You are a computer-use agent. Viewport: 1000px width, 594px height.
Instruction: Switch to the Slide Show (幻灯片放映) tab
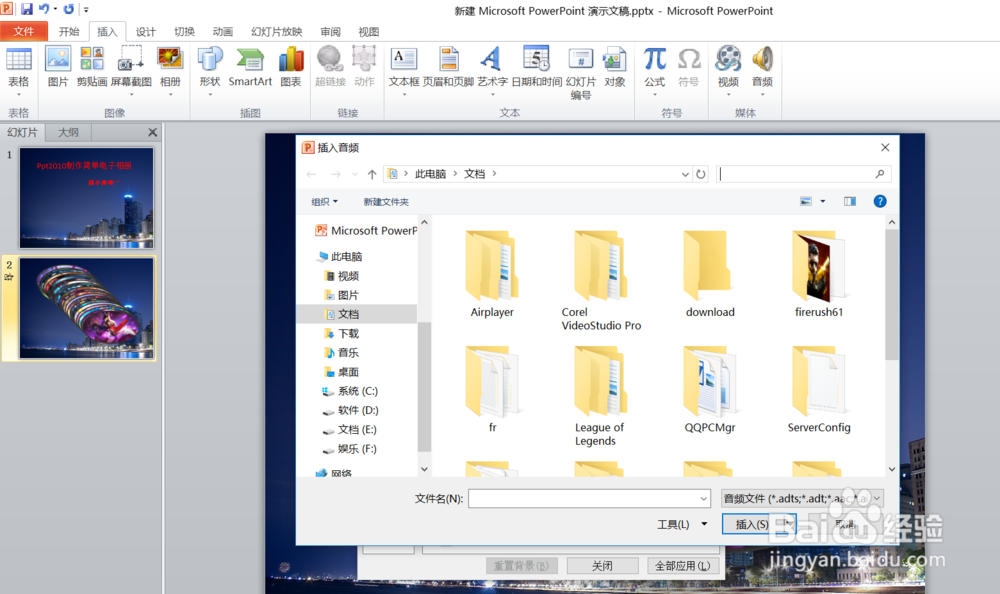click(276, 31)
